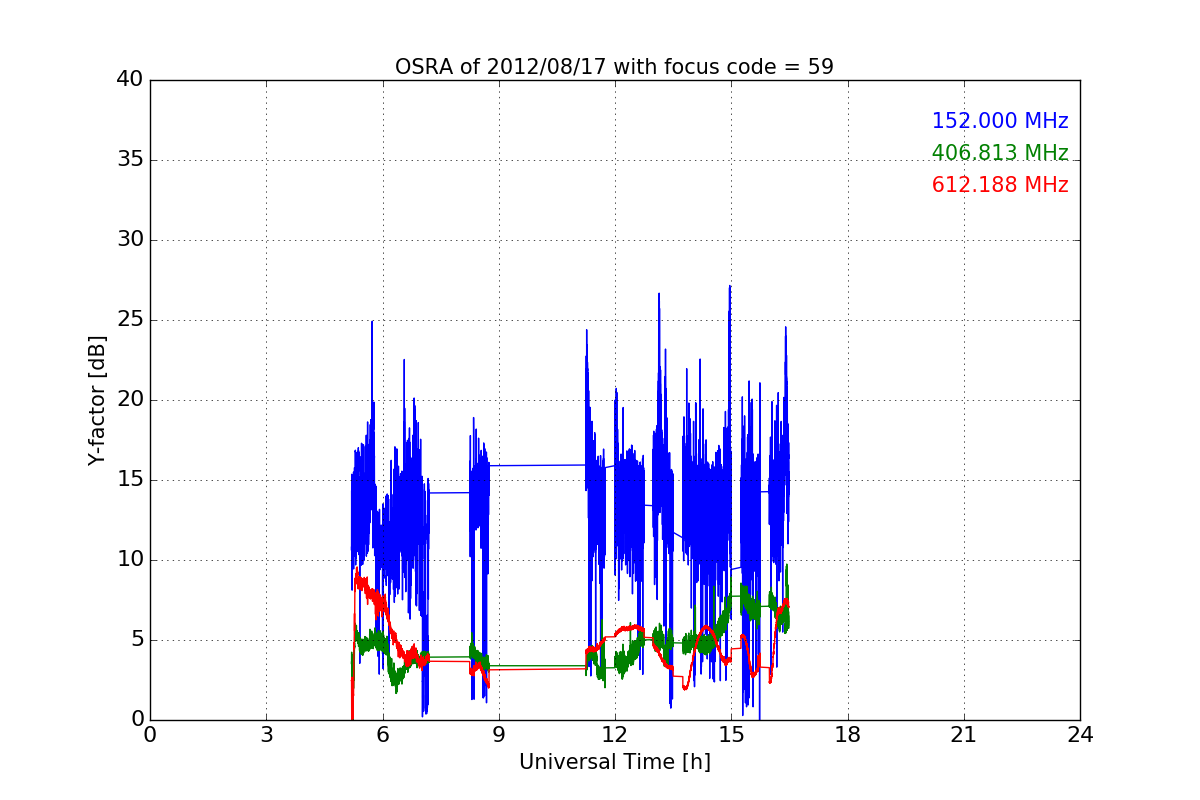Click the x-axis tick label '12'
1200x800 pixels.
[x=615, y=735]
